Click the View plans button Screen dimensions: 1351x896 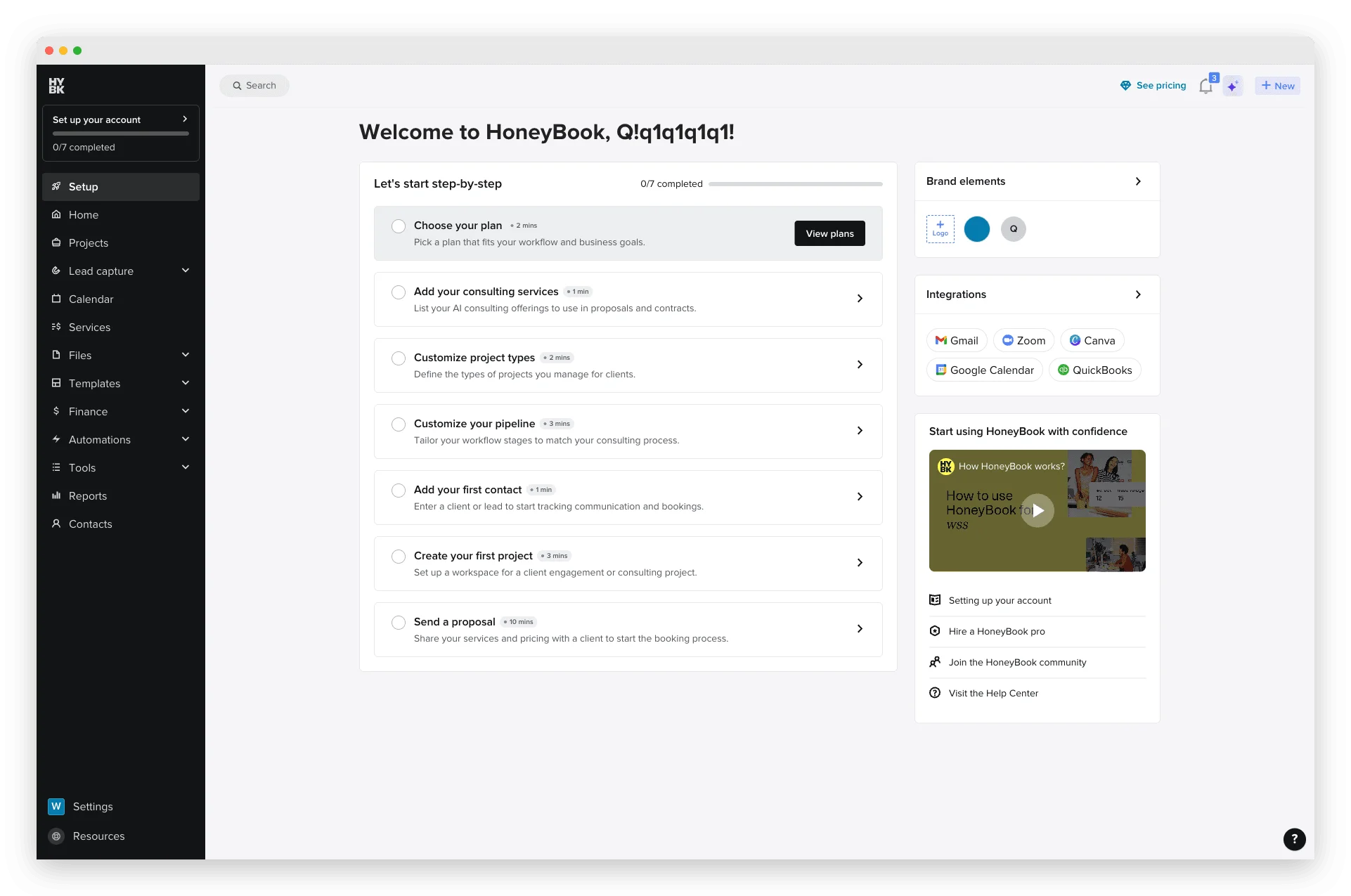coord(829,233)
